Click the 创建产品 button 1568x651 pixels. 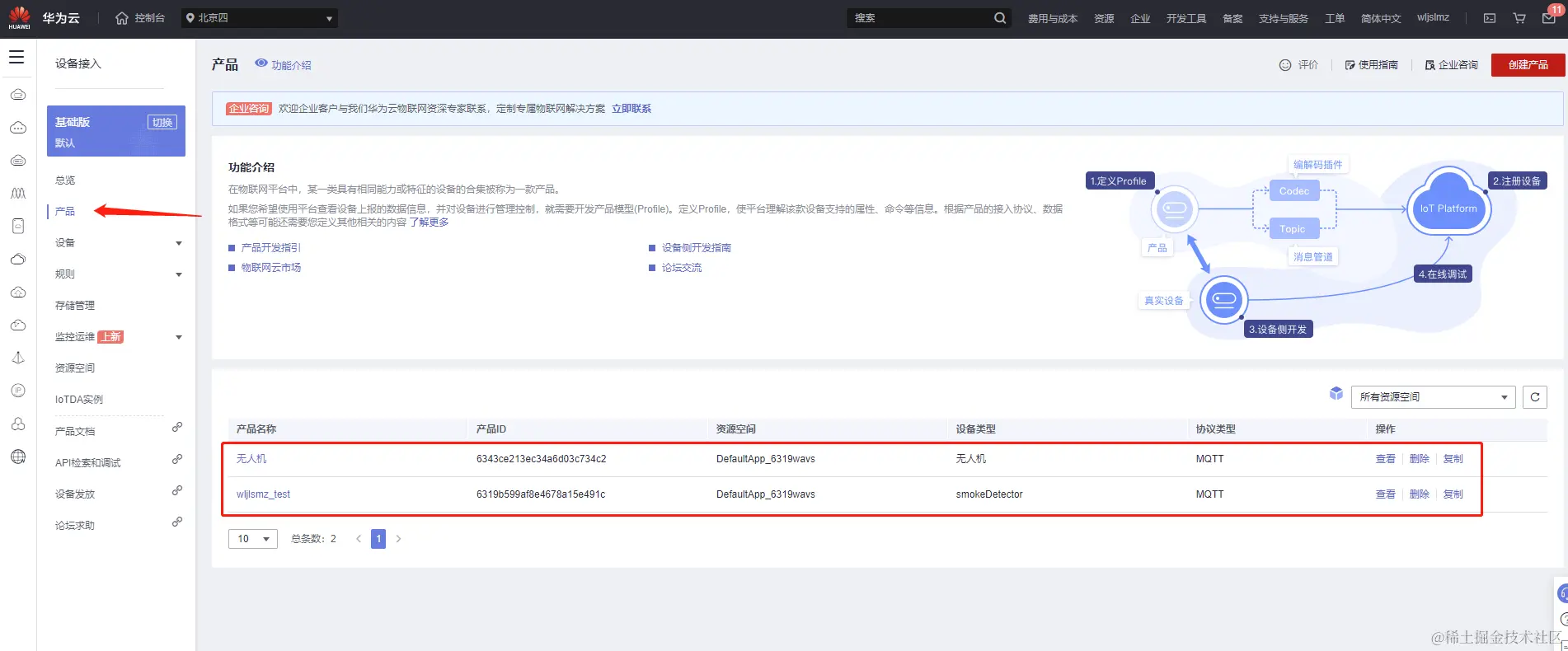[x=1528, y=65]
